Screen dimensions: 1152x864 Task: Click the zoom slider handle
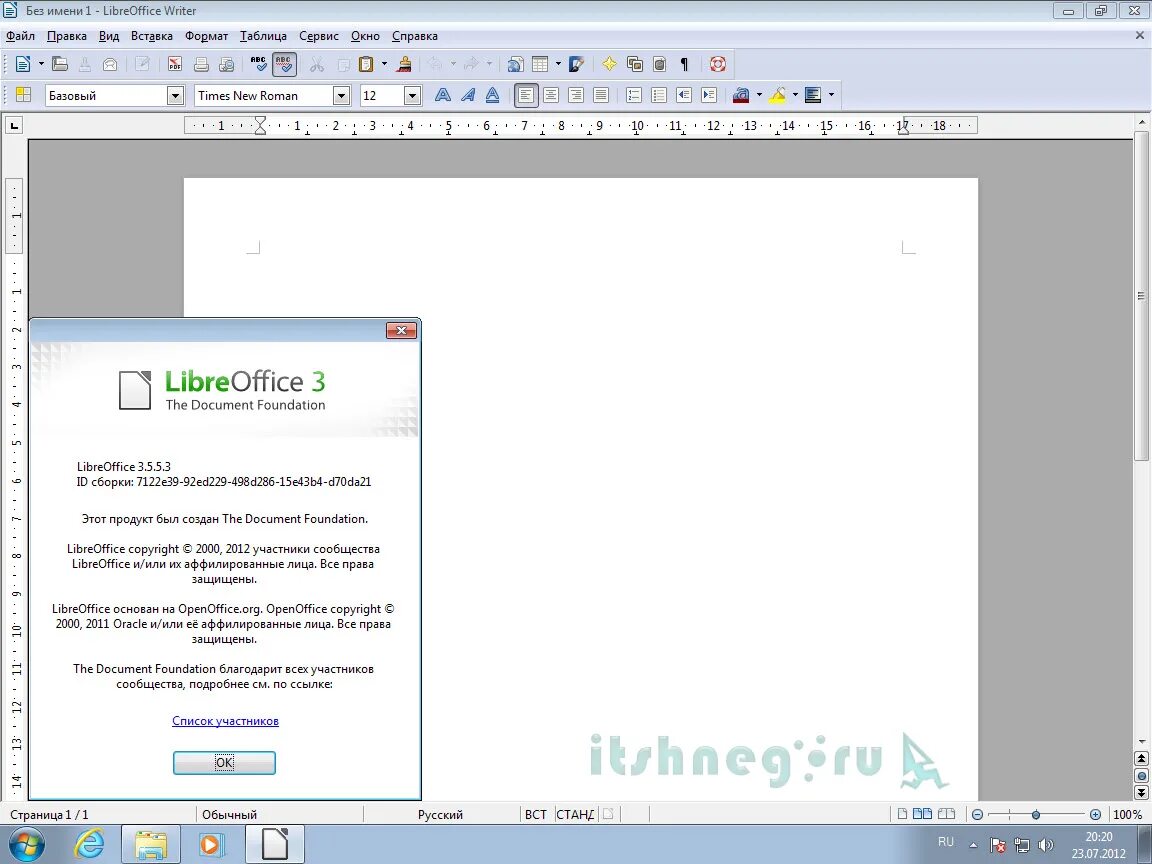click(x=1036, y=814)
